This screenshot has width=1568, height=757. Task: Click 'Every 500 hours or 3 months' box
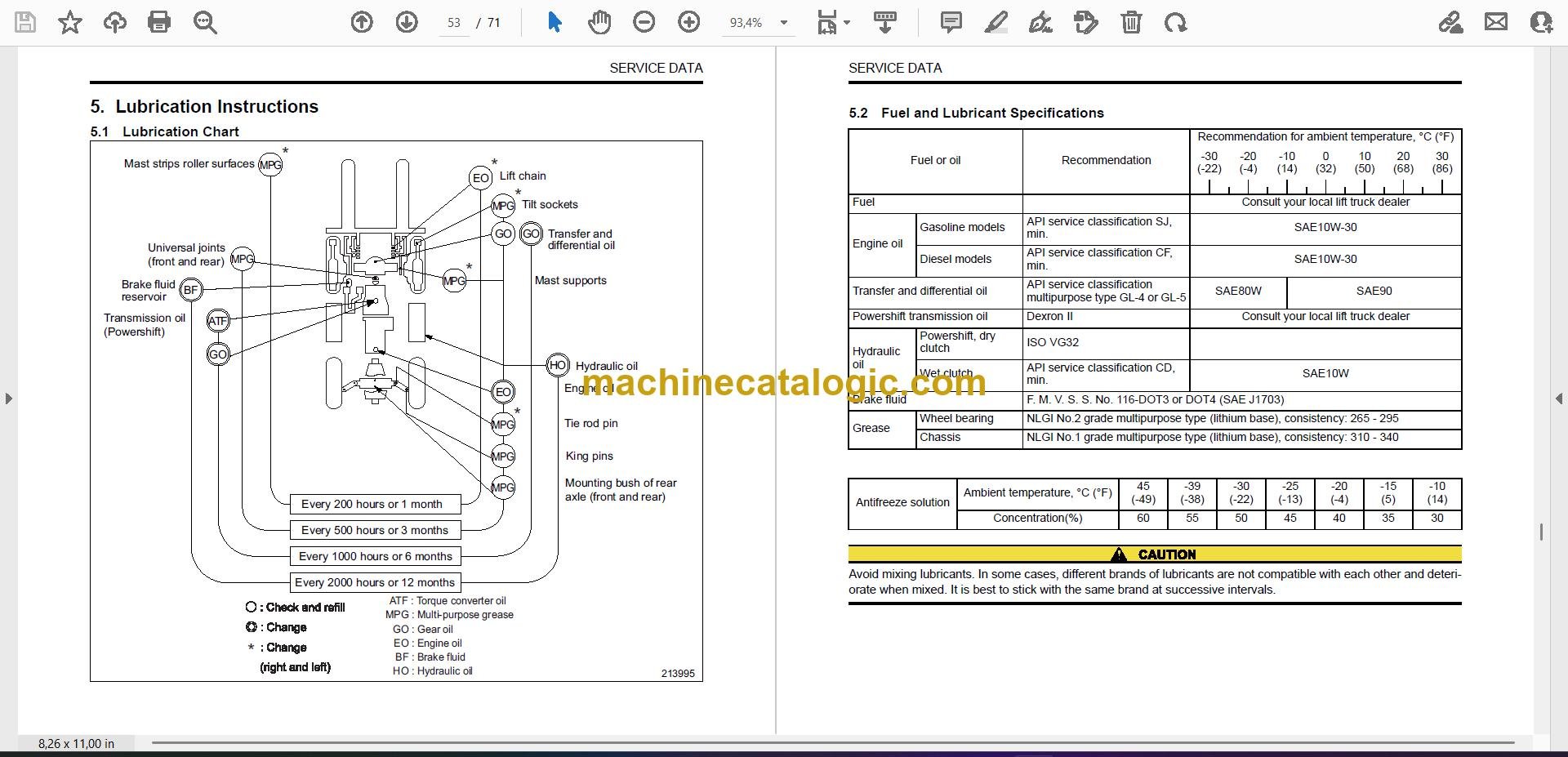(375, 530)
